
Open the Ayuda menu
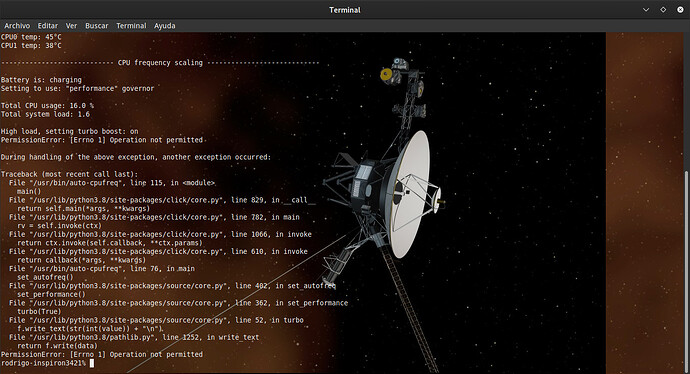[165, 26]
